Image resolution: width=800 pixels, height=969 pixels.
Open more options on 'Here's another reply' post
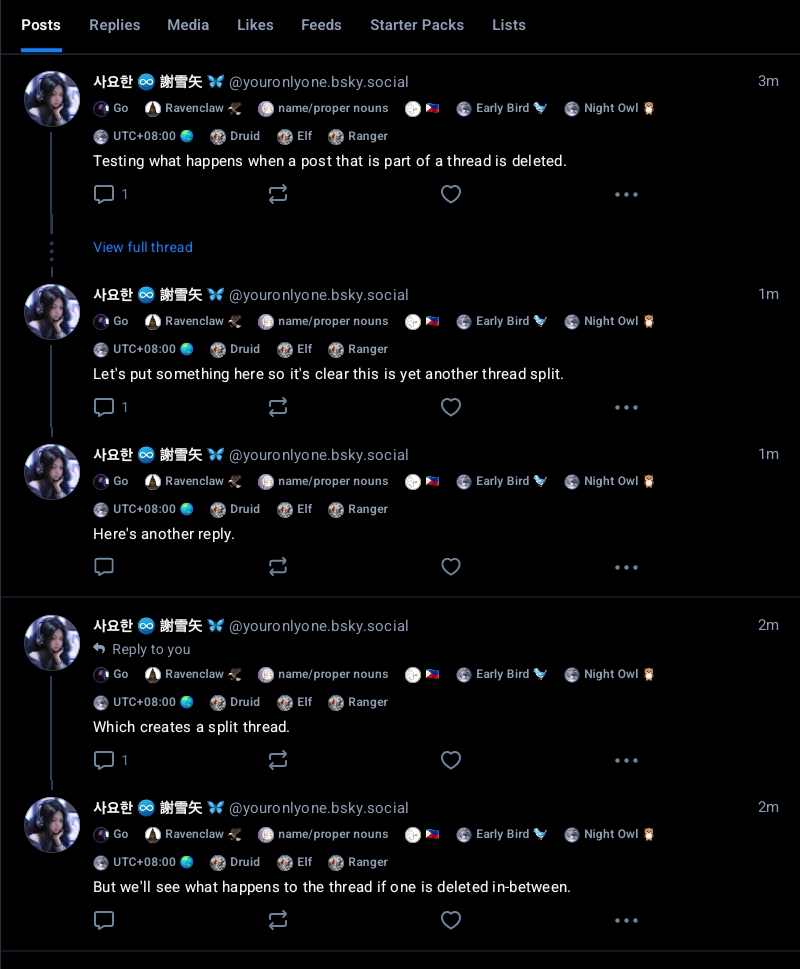click(x=626, y=567)
